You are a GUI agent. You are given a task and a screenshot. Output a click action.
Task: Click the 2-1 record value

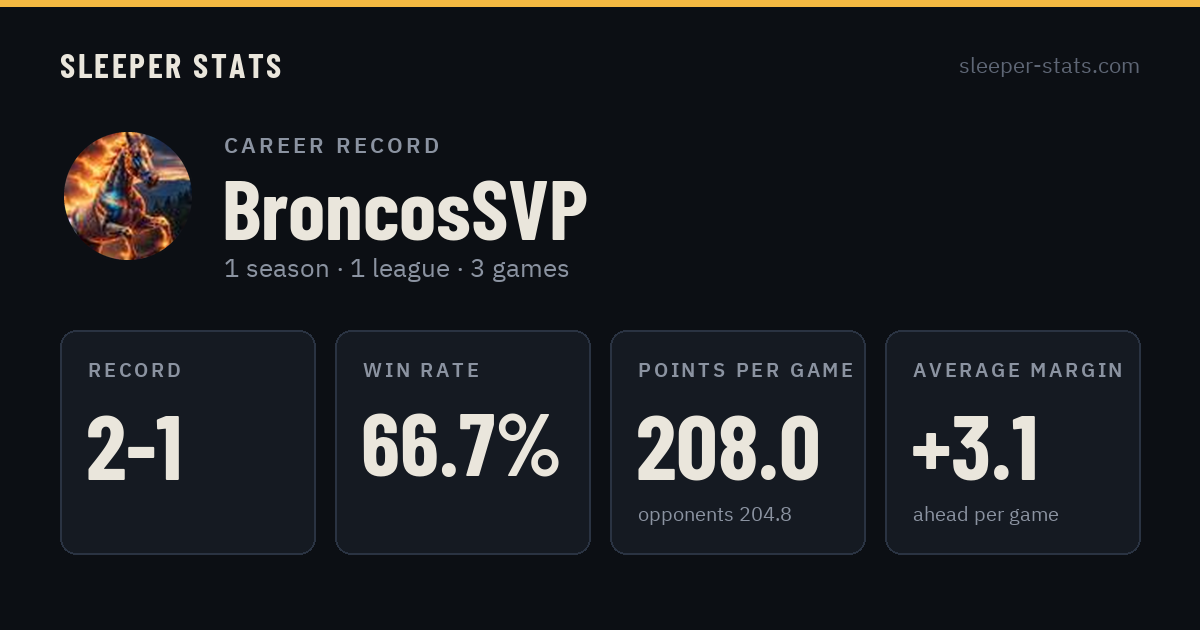pos(135,449)
